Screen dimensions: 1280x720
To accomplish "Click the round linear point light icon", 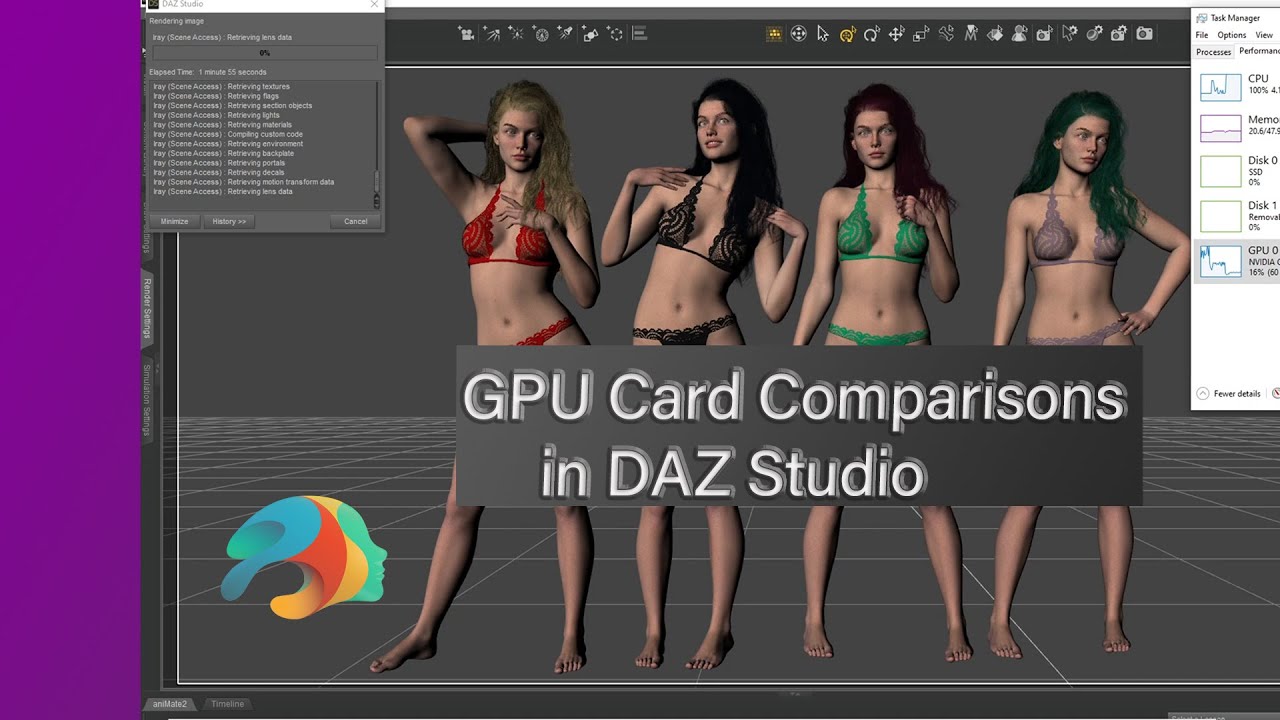I will coord(541,34).
